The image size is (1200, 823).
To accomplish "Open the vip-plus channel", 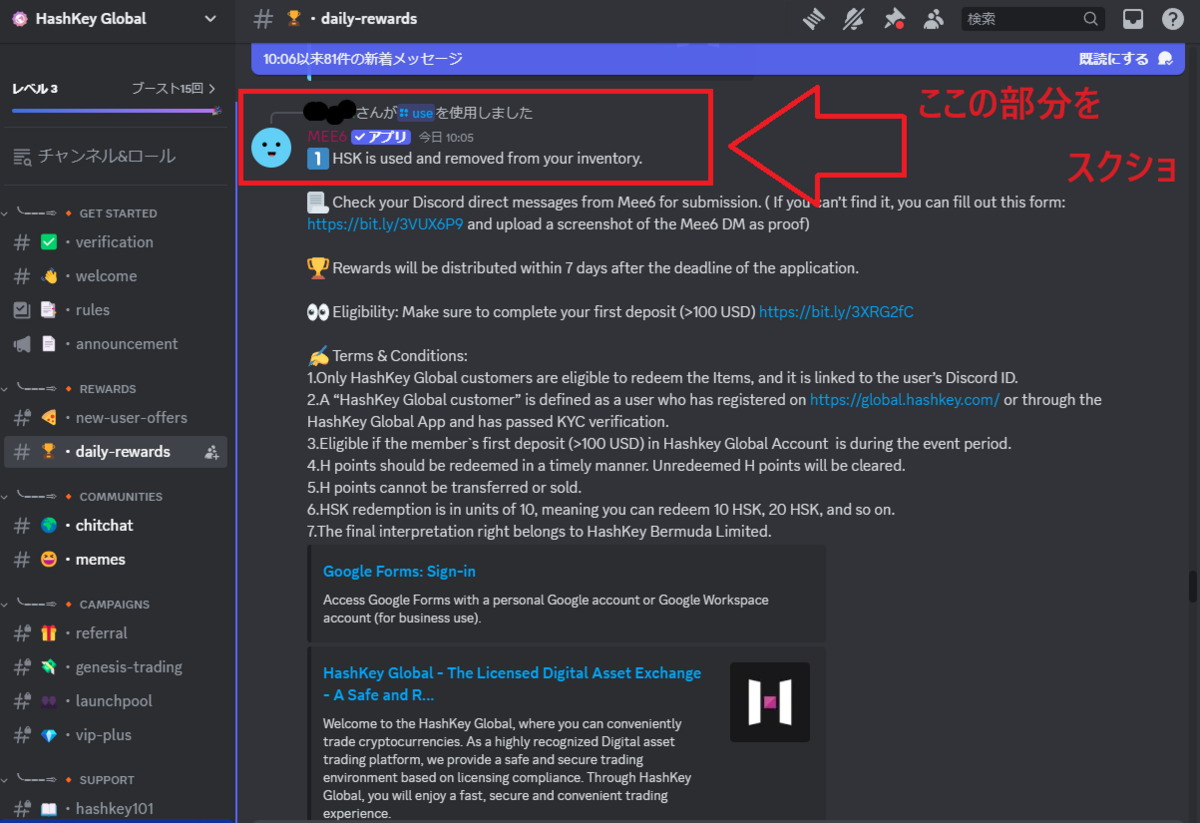I will 116,735.
